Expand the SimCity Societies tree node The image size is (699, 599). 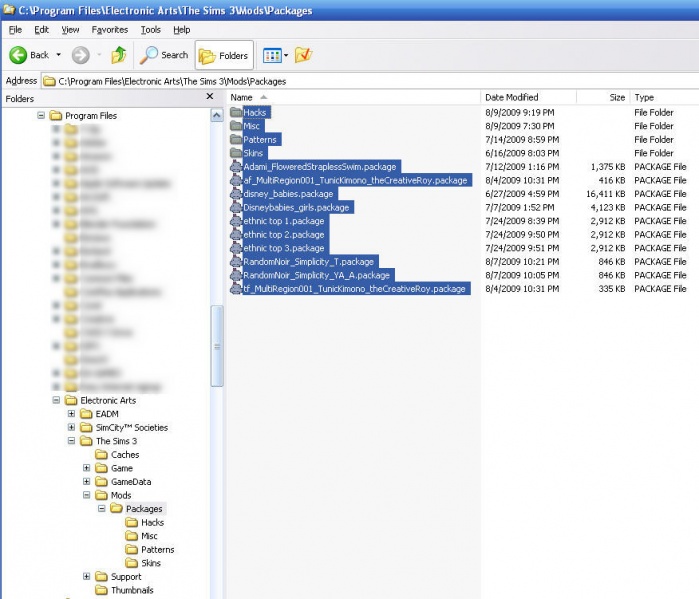tap(71, 427)
